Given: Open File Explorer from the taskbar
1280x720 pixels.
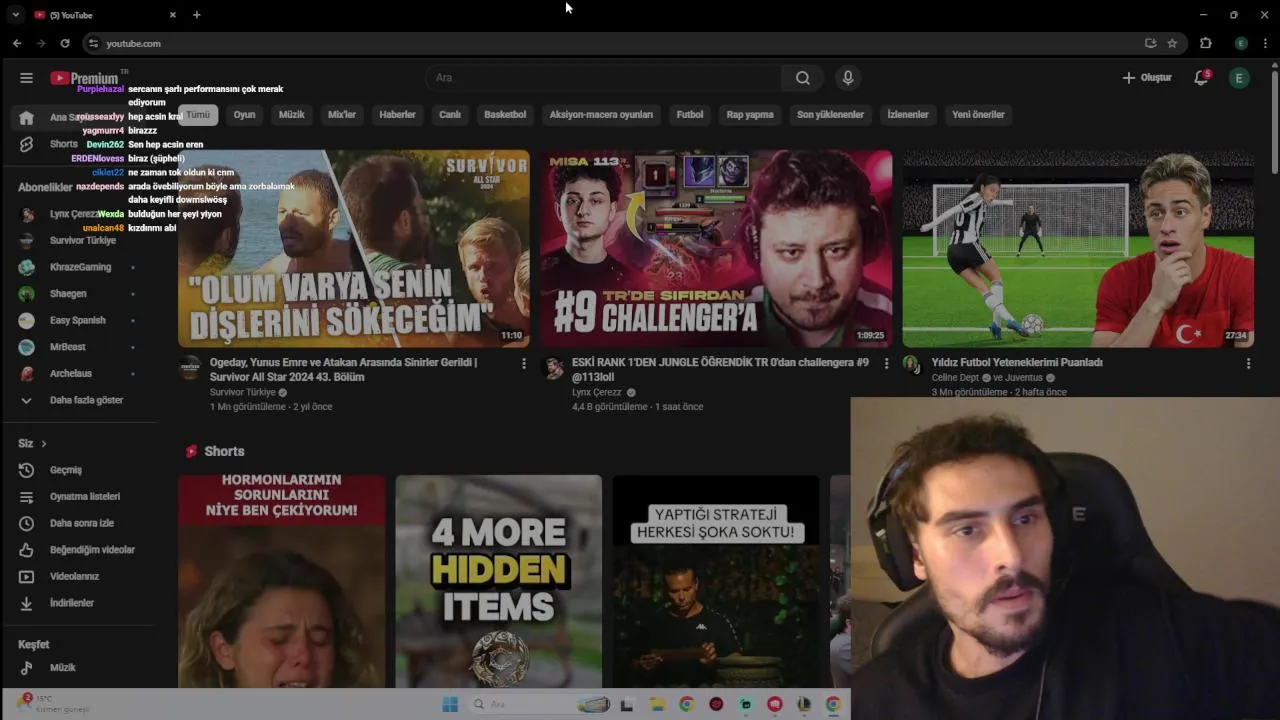Looking at the screenshot, I should coord(657,704).
